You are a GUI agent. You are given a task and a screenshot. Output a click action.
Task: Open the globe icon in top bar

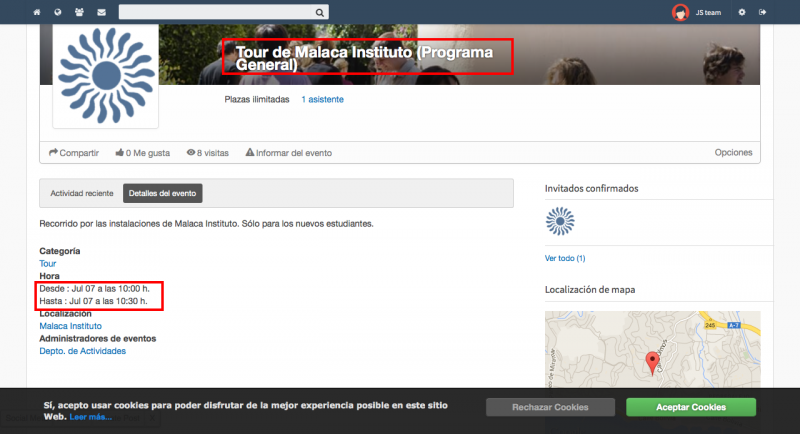58,12
